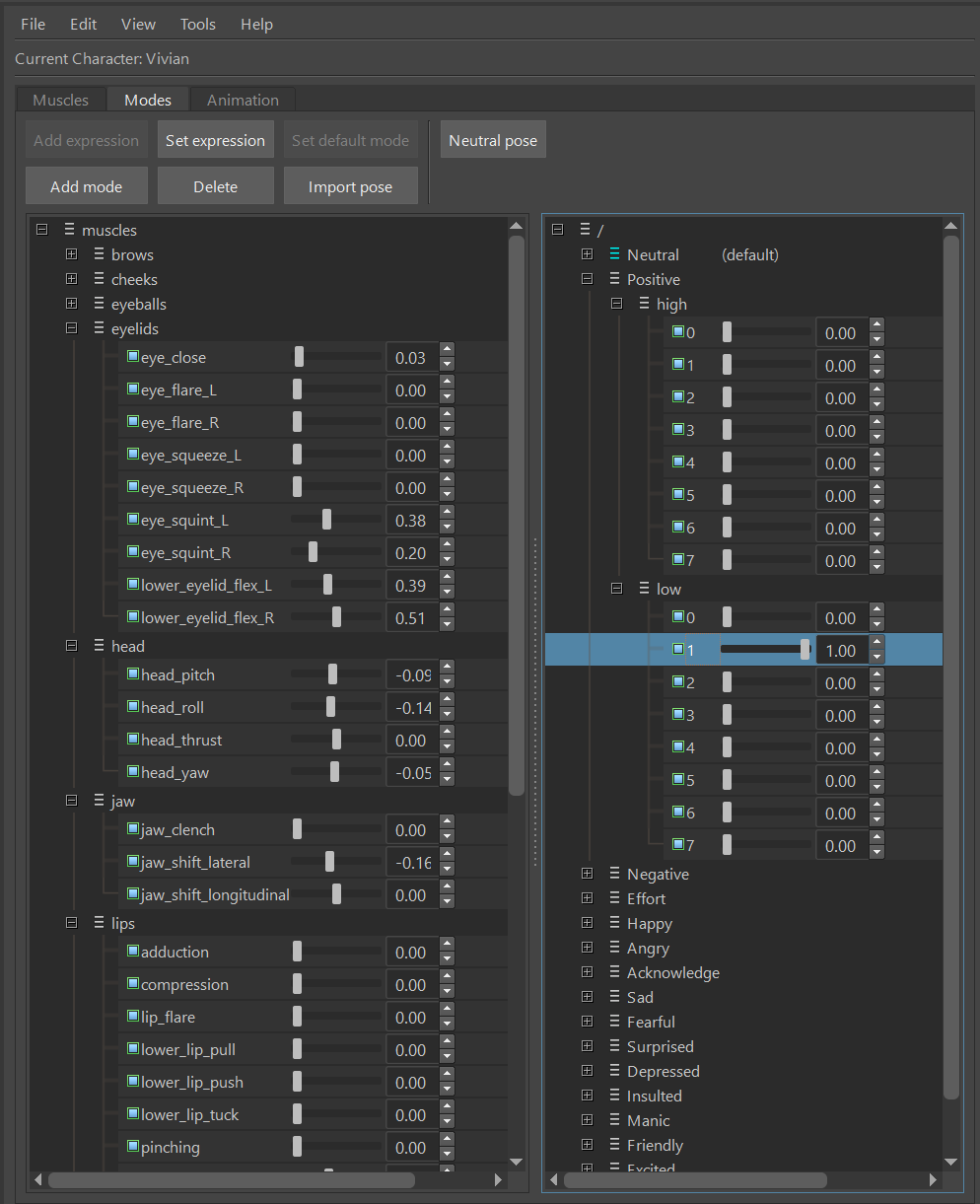Click the lip_flare muscle icon
Image resolution: width=980 pixels, height=1204 pixels.
click(133, 1017)
